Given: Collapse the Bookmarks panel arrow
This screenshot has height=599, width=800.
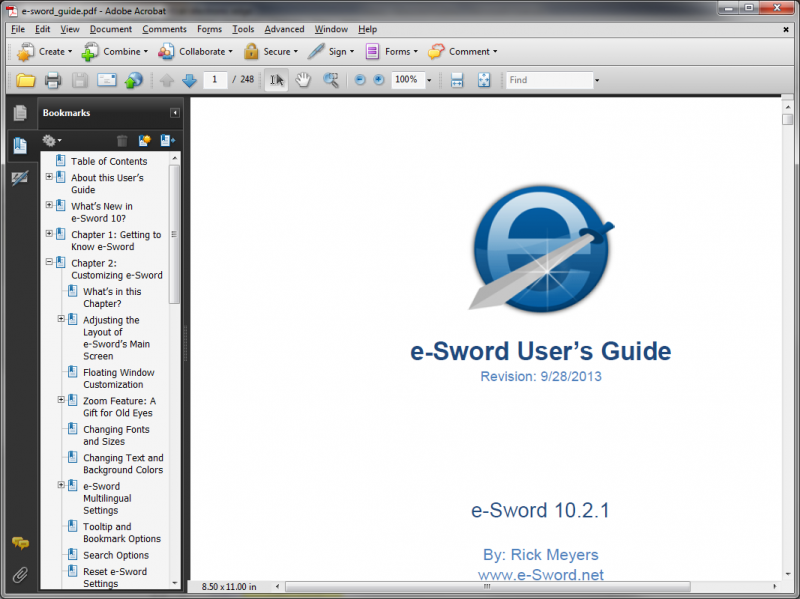Looking at the screenshot, I should pos(175,113).
